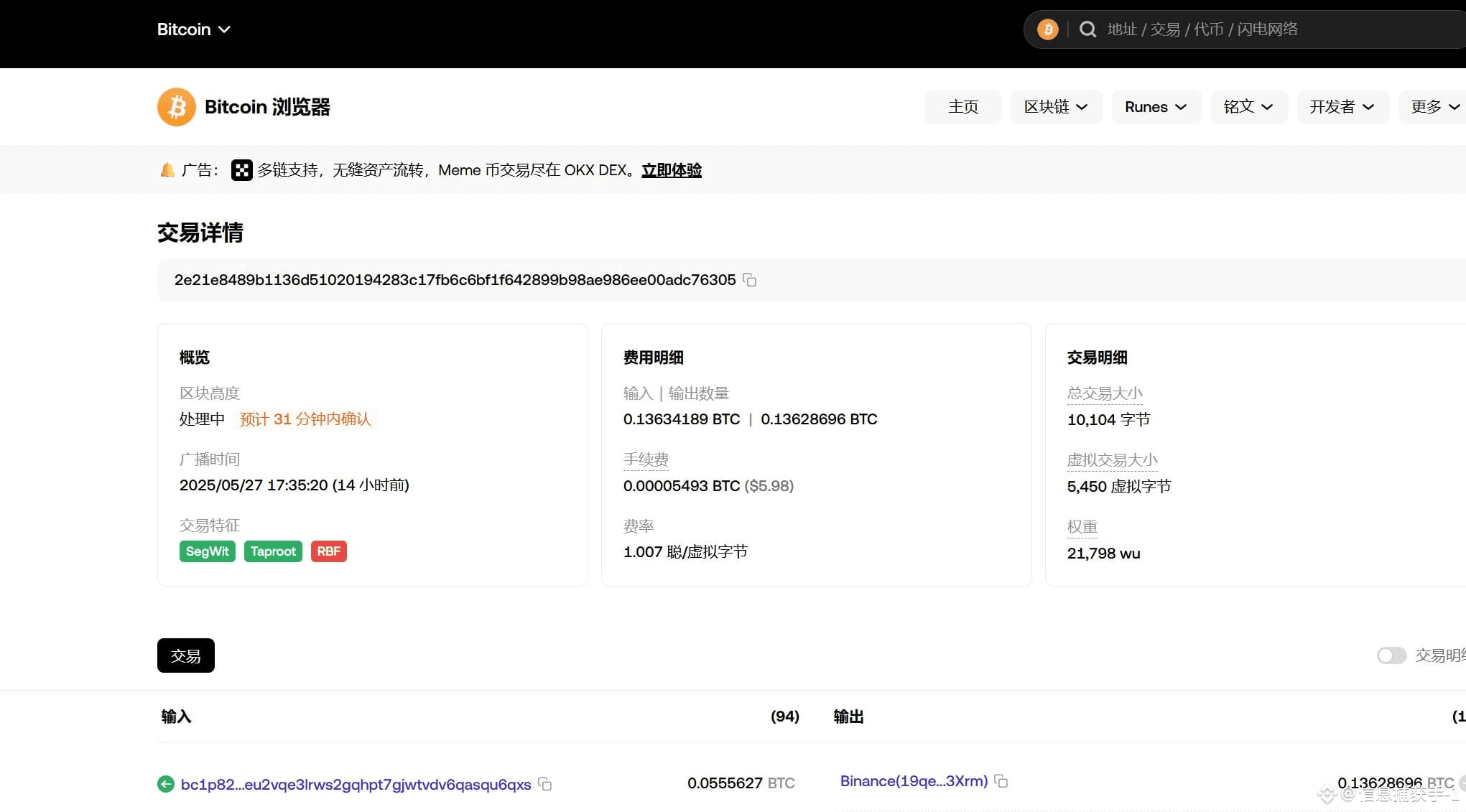Image resolution: width=1466 pixels, height=812 pixels.
Task: Expand the 铭文 dropdown menu
Action: [1248, 107]
